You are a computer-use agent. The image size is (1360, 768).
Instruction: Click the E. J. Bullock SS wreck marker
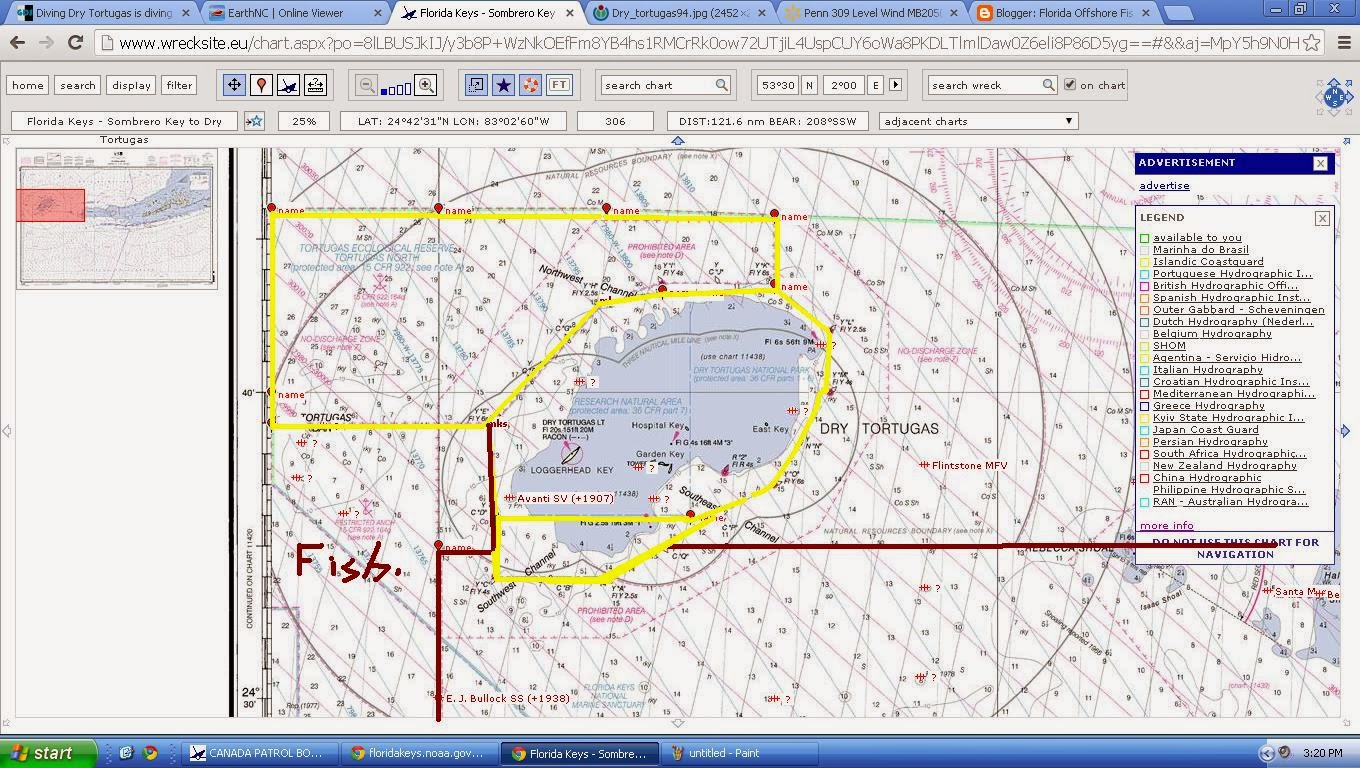[x=440, y=698]
